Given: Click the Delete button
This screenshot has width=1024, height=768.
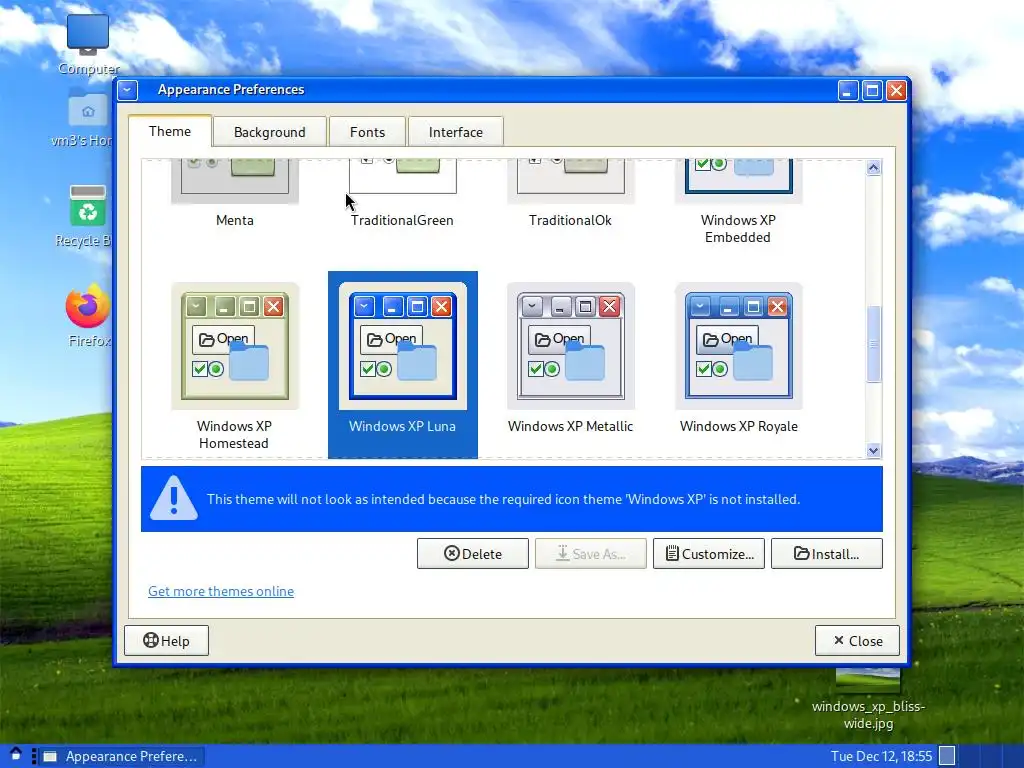Looking at the screenshot, I should (473, 554).
